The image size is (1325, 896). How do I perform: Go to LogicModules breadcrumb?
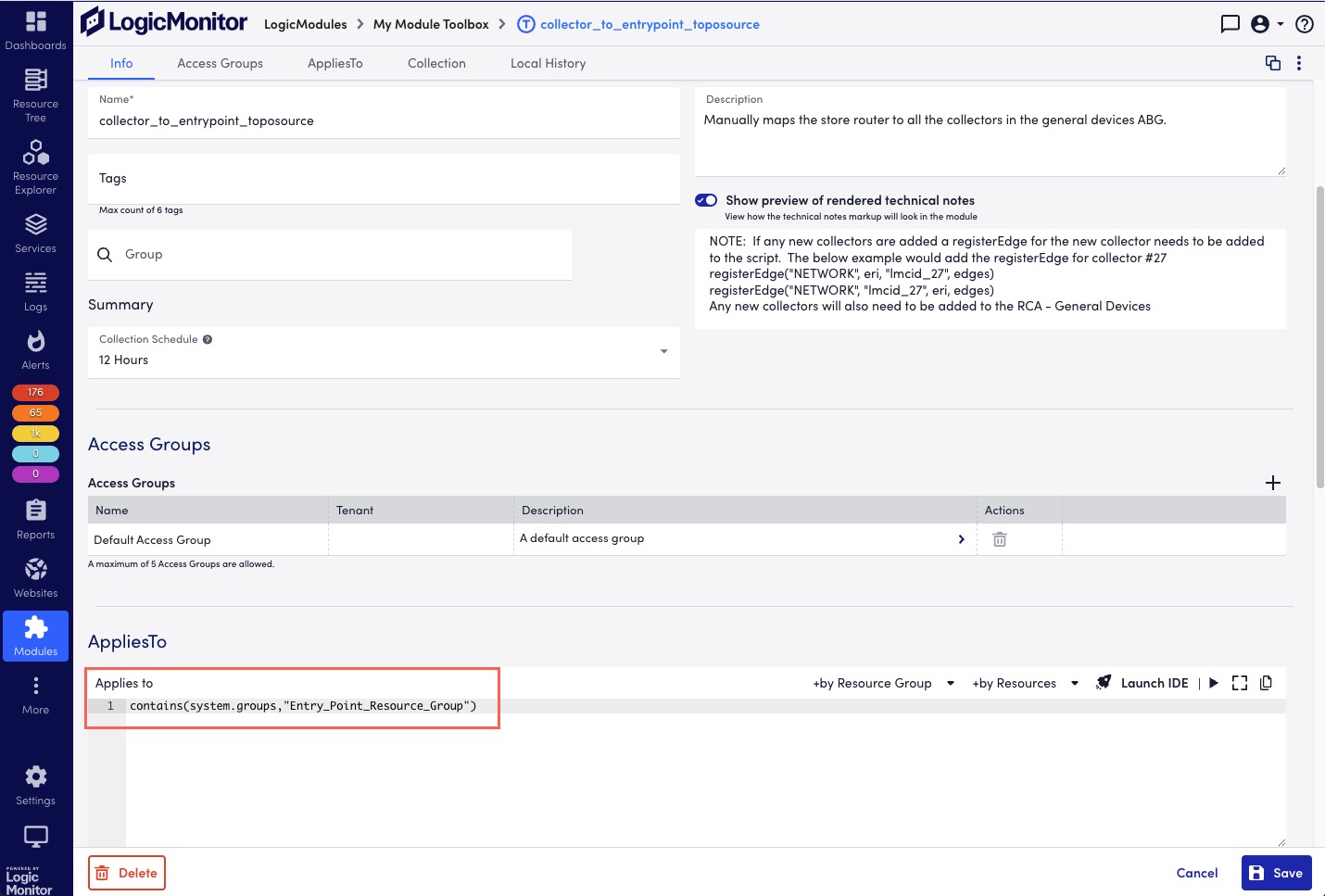point(306,24)
